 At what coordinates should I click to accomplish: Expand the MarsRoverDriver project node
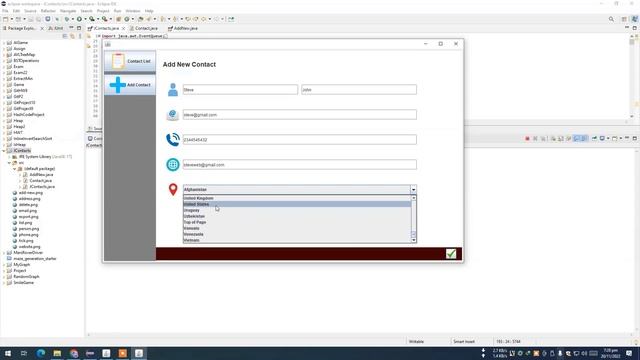pos(4,253)
